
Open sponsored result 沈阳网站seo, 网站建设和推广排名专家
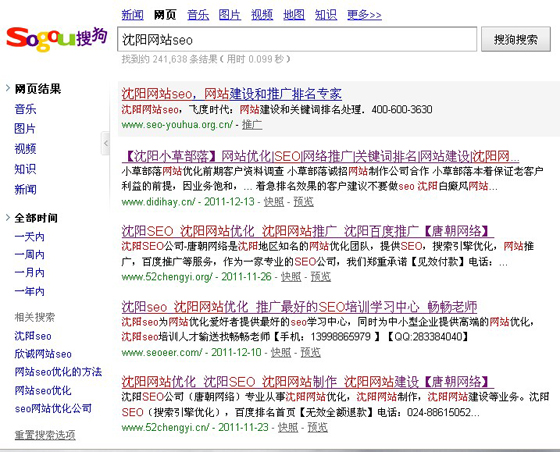[x=231, y=94]
